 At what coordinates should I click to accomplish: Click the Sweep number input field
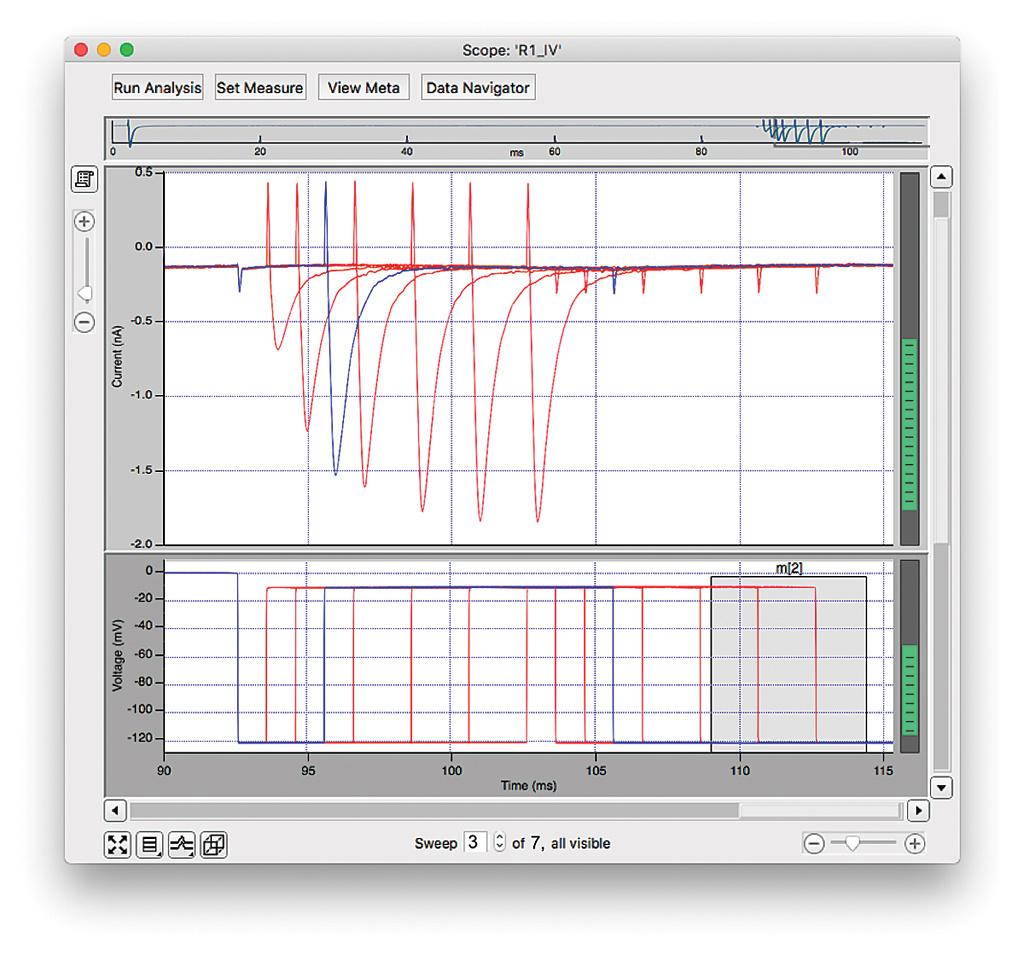[477, 843]
